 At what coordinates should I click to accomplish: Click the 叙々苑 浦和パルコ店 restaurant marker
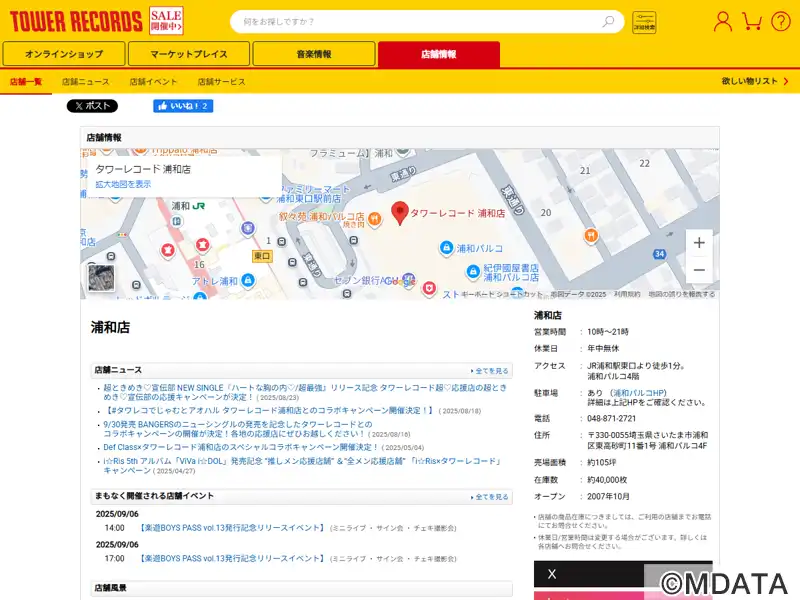pyautogui.click(x=374, y=218)
